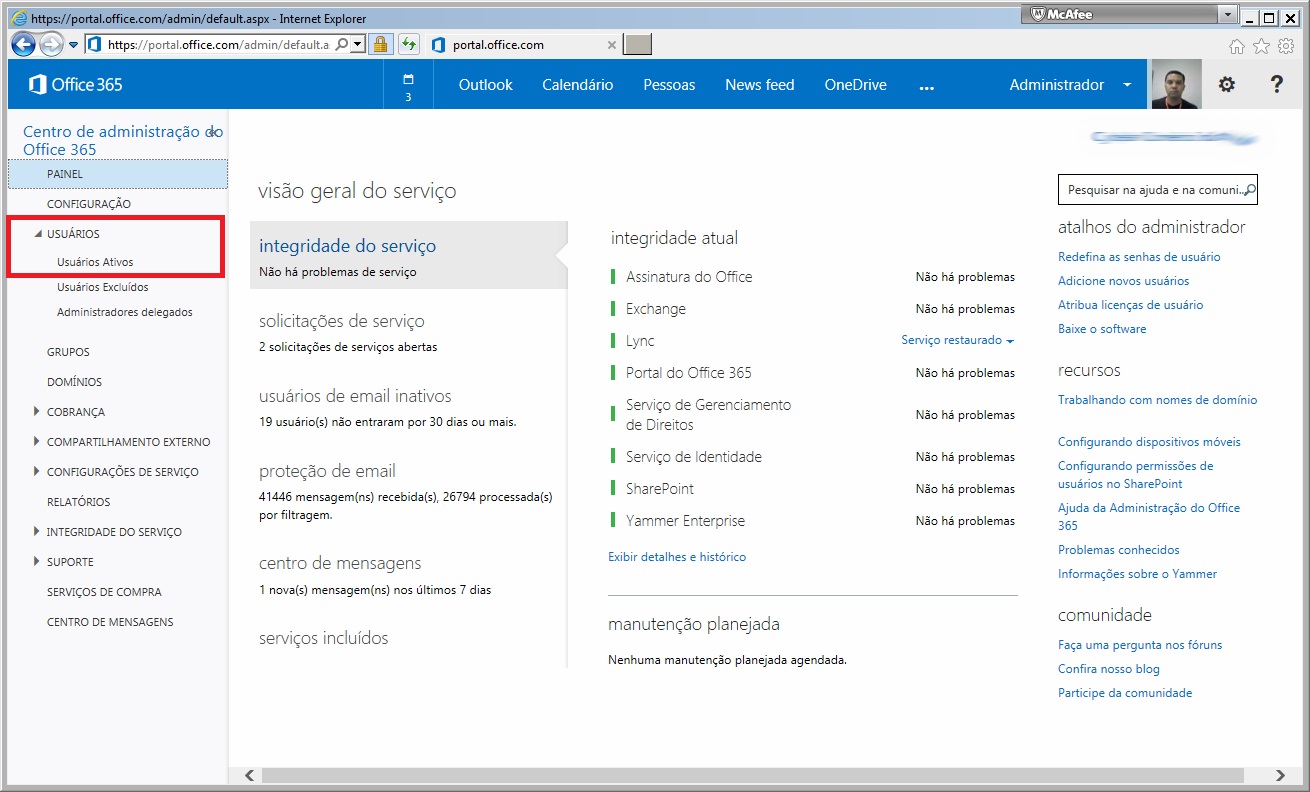Click the address bar search magnifier icon
Image resolution: width=1310 pixels, height=792 pixels.
click(342, 44)
